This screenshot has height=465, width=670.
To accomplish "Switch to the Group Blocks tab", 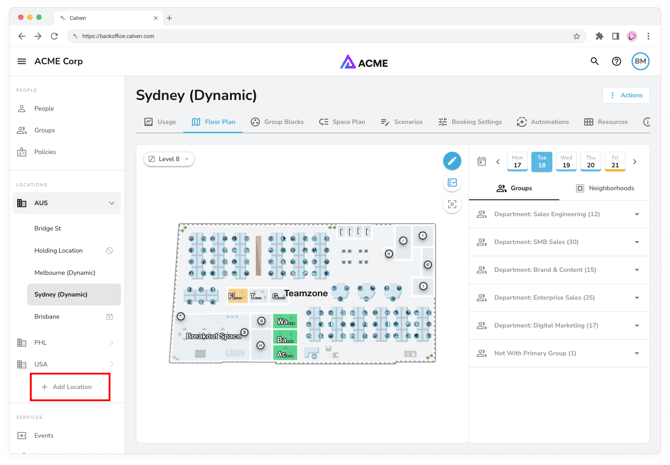I will click(277, 122).
